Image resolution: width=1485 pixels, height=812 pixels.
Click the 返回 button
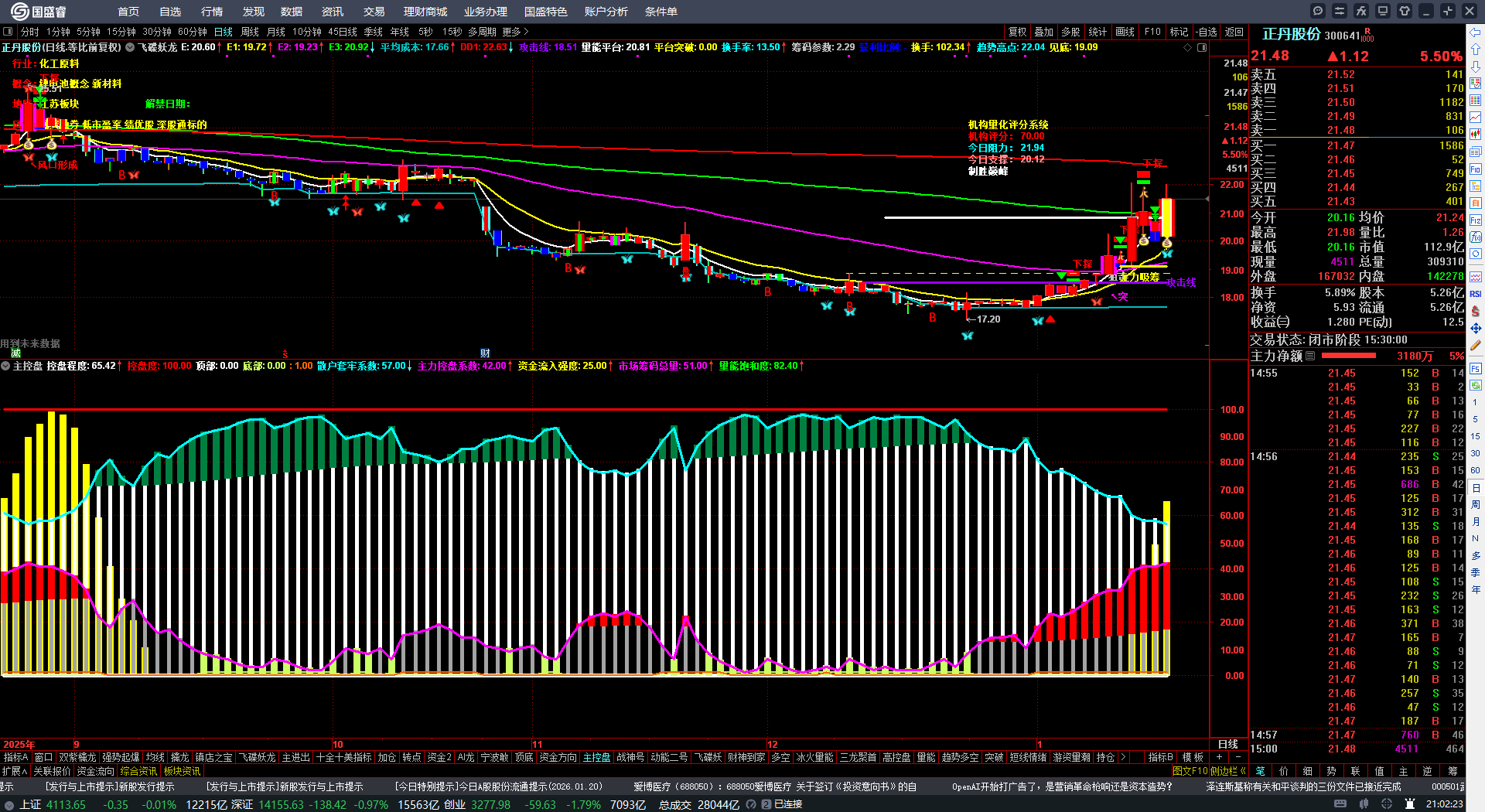[x=1234, y=32]
